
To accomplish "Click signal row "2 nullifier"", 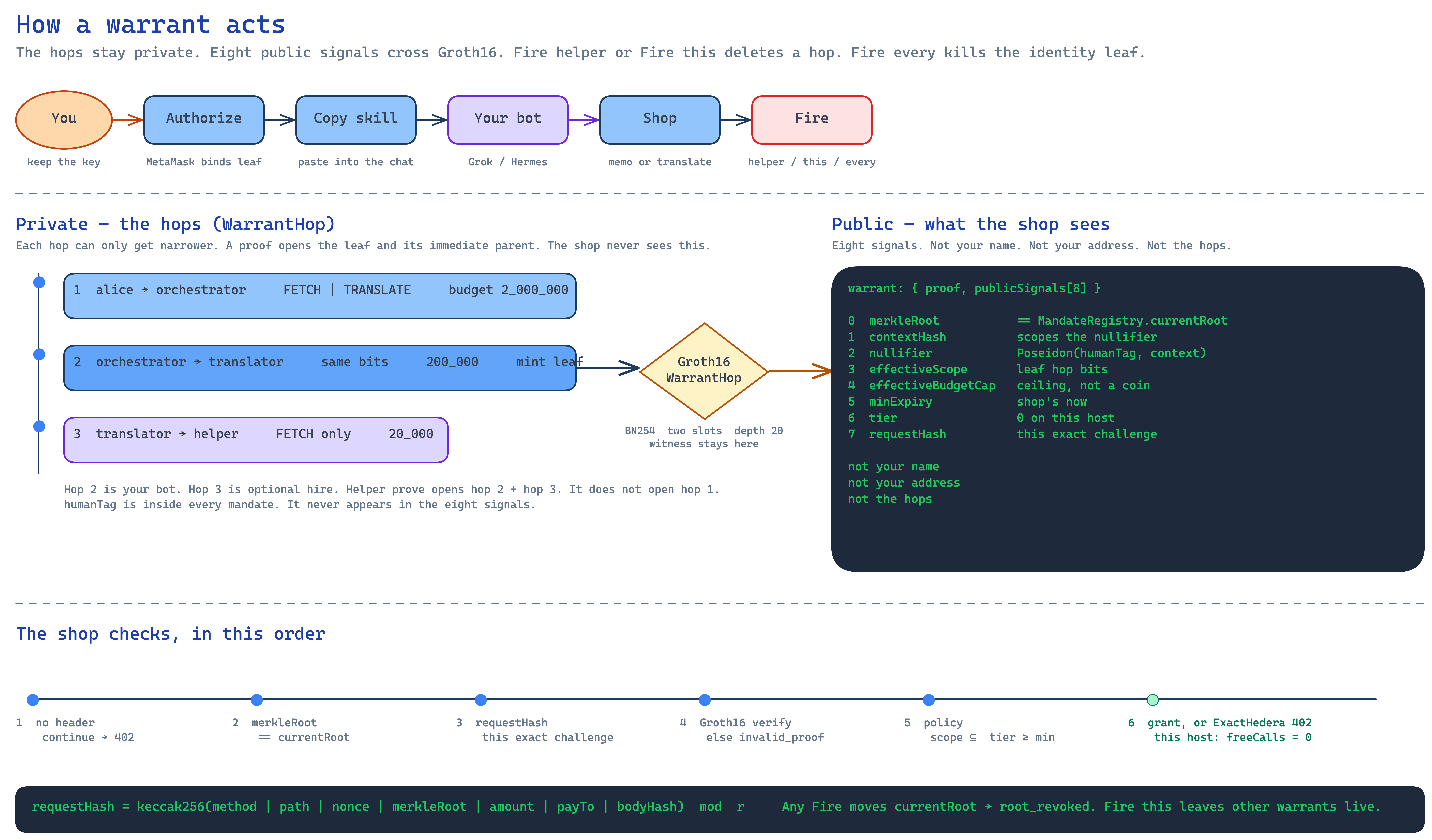I will [x=1027, y=353].
